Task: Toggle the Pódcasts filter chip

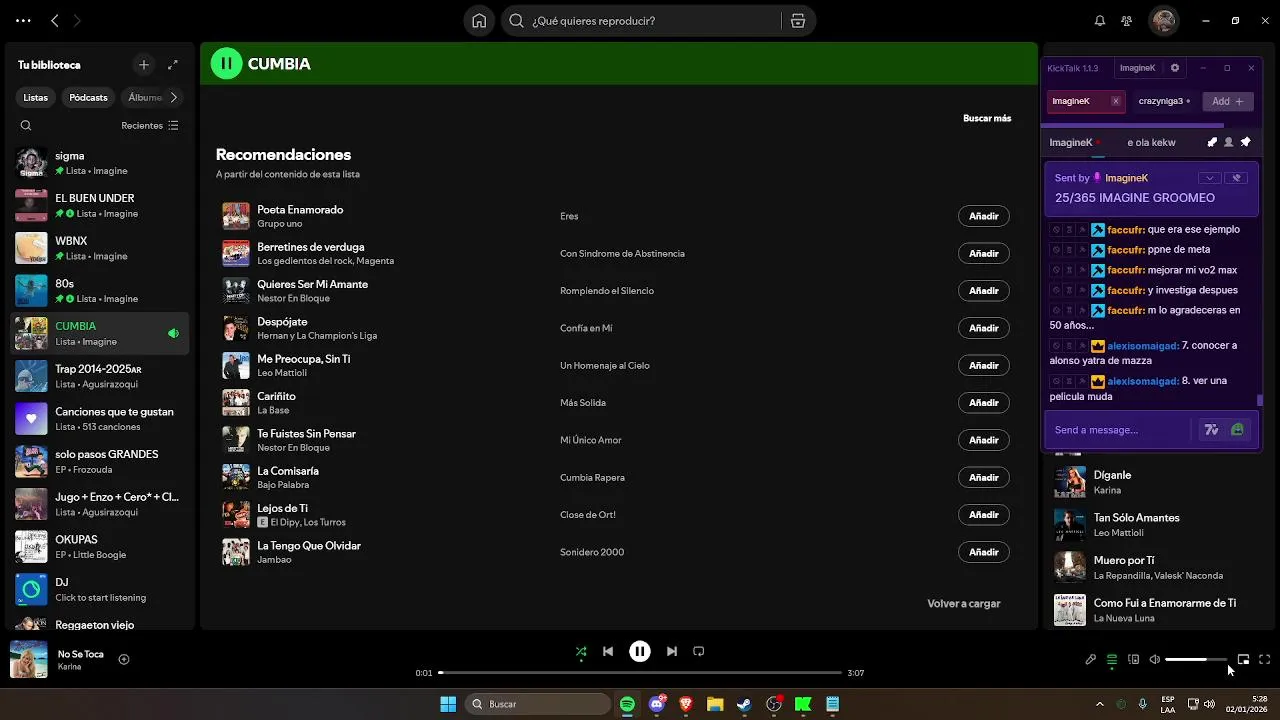Action: [x=88, y=98]
